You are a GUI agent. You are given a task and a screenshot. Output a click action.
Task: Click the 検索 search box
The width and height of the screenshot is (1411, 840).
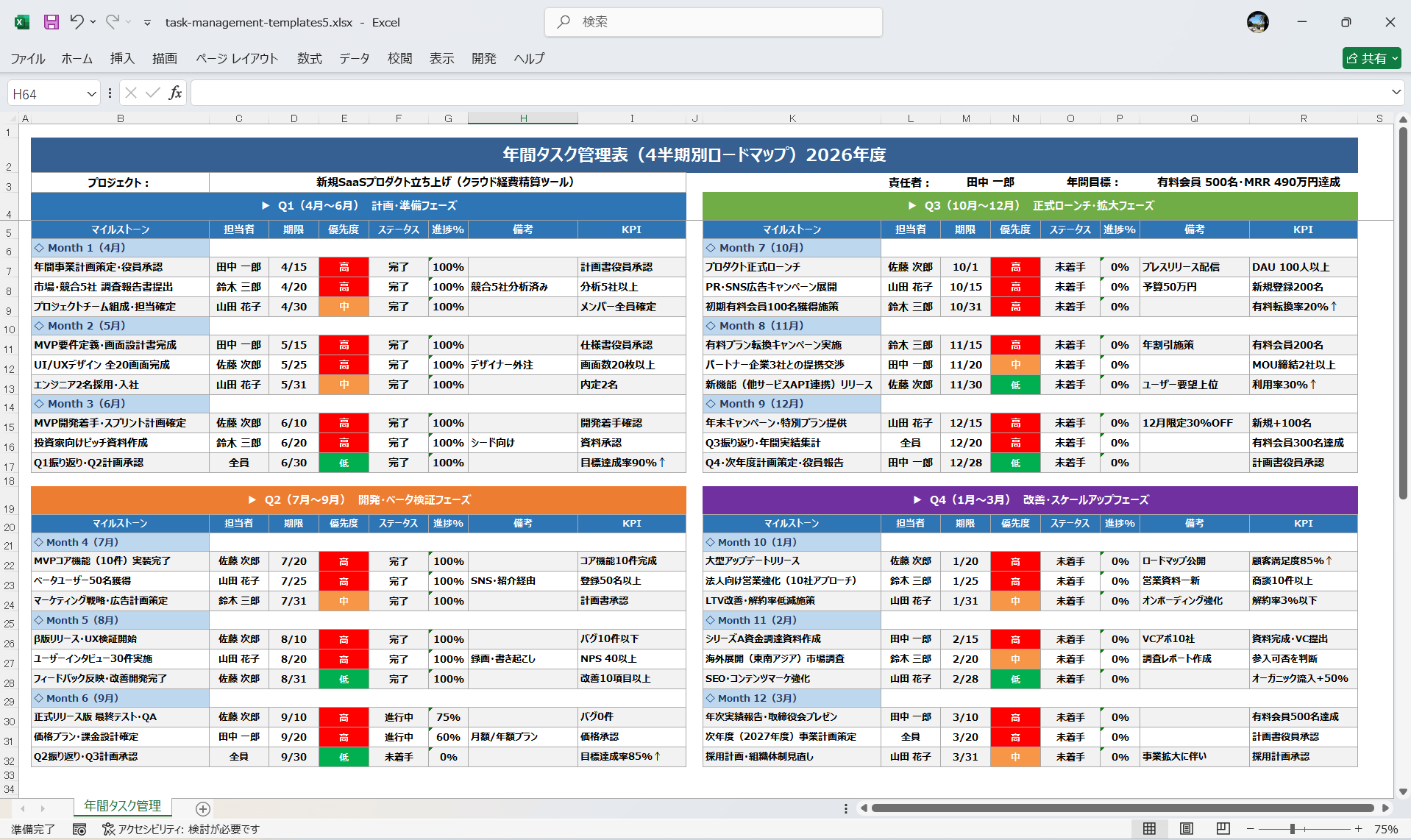(713, 22)
